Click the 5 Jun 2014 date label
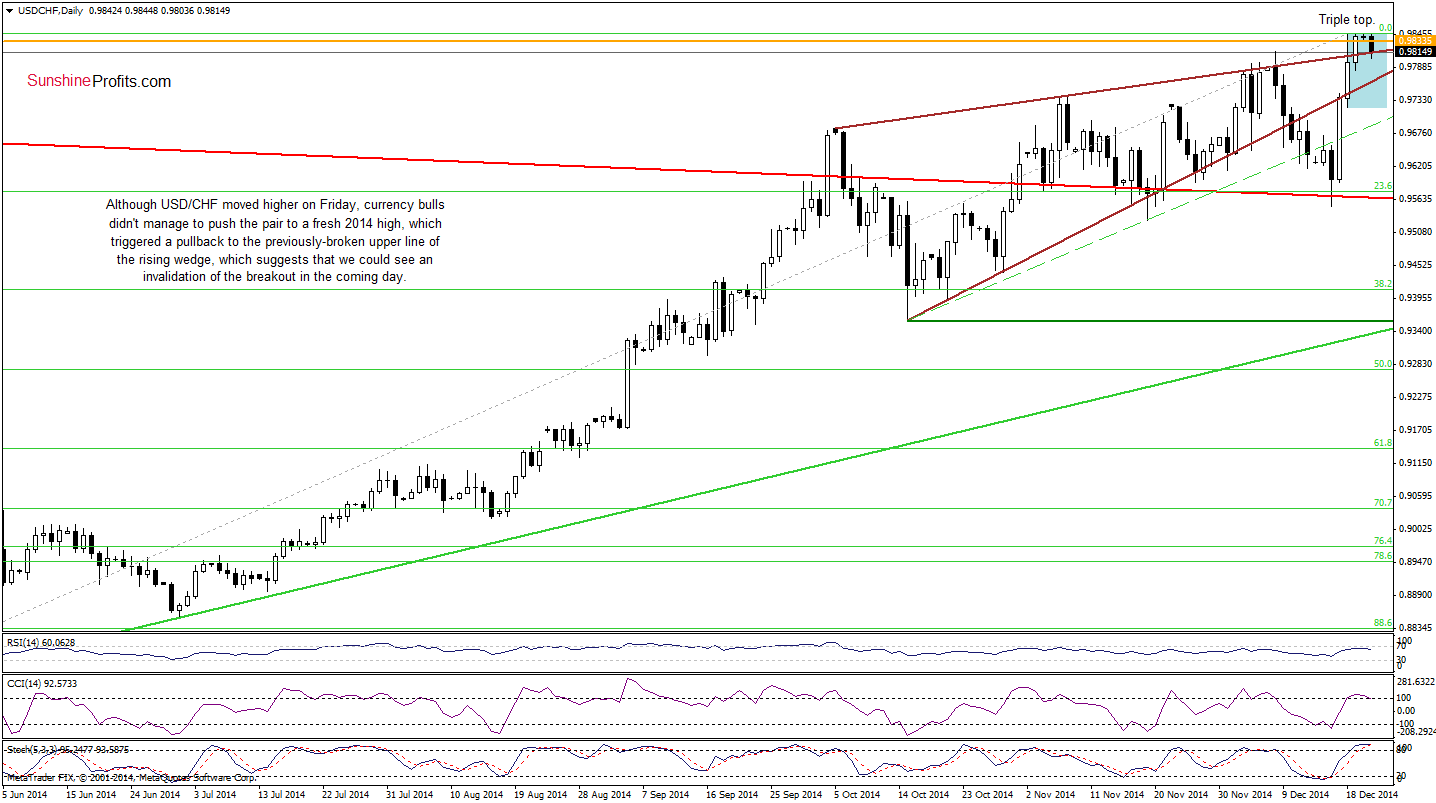1436x803 pixels. (x=24, y=795)
